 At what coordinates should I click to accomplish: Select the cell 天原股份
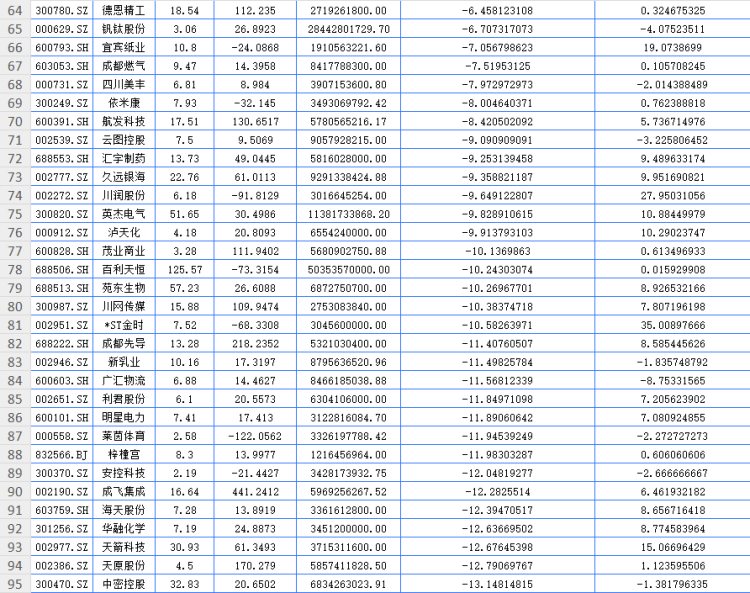tap(124, 565)
